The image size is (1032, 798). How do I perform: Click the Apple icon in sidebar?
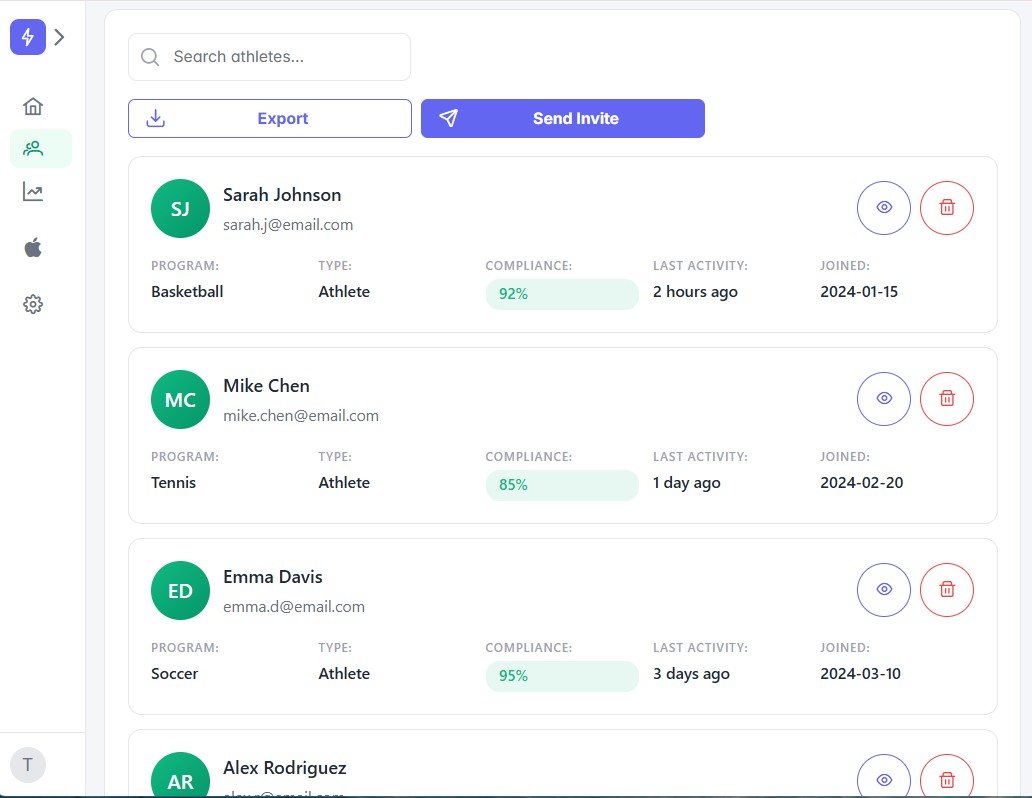33,248
